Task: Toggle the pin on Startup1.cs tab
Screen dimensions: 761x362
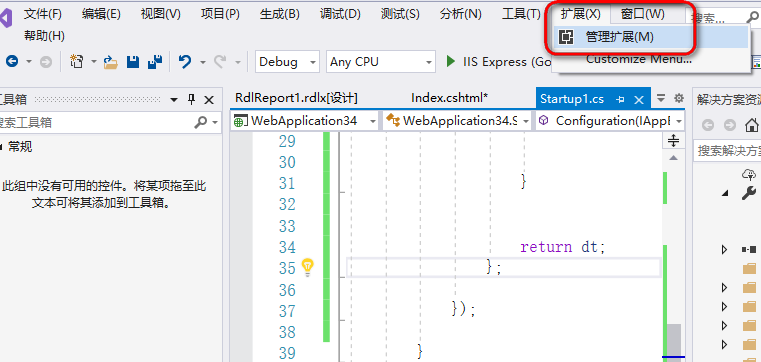Action: (x=620, y=99)
